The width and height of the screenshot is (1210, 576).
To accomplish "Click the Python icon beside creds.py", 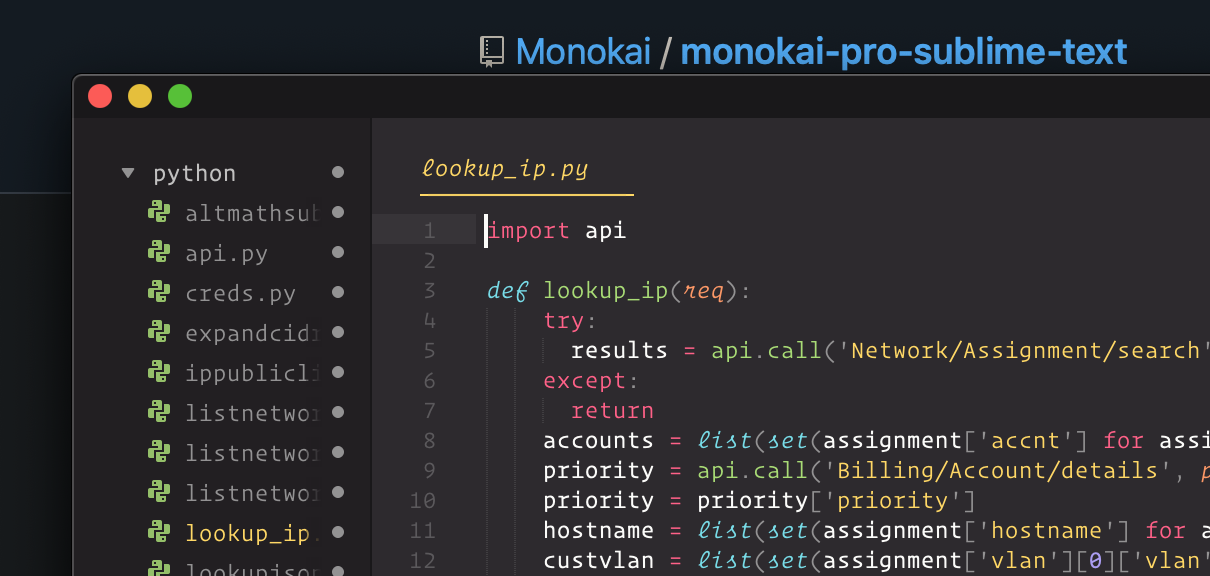I will coord(159,293).
